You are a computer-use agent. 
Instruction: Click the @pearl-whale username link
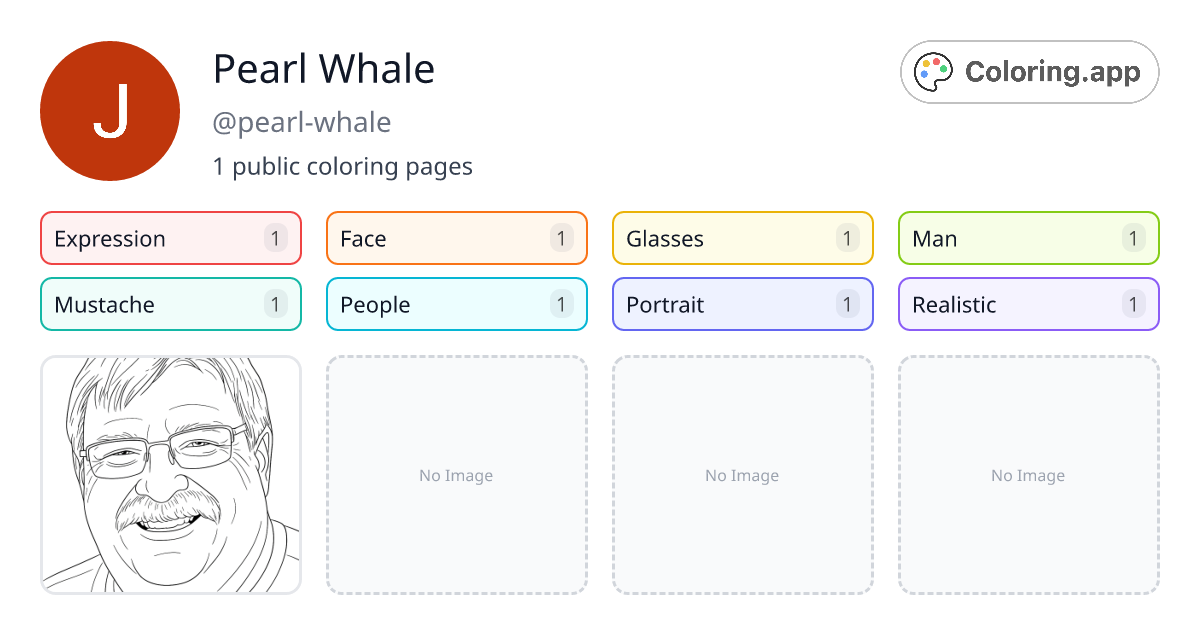[x=302, y=122]
